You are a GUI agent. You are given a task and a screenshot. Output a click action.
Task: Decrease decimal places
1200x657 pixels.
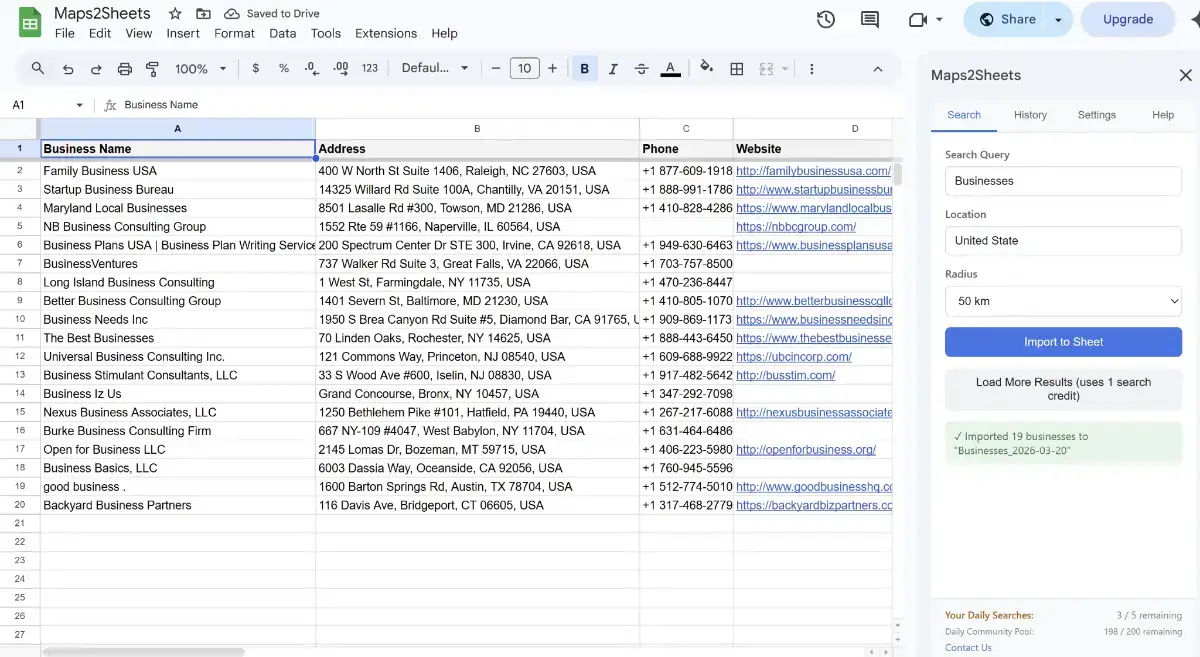pyautogui.click(x=312, y=69)
